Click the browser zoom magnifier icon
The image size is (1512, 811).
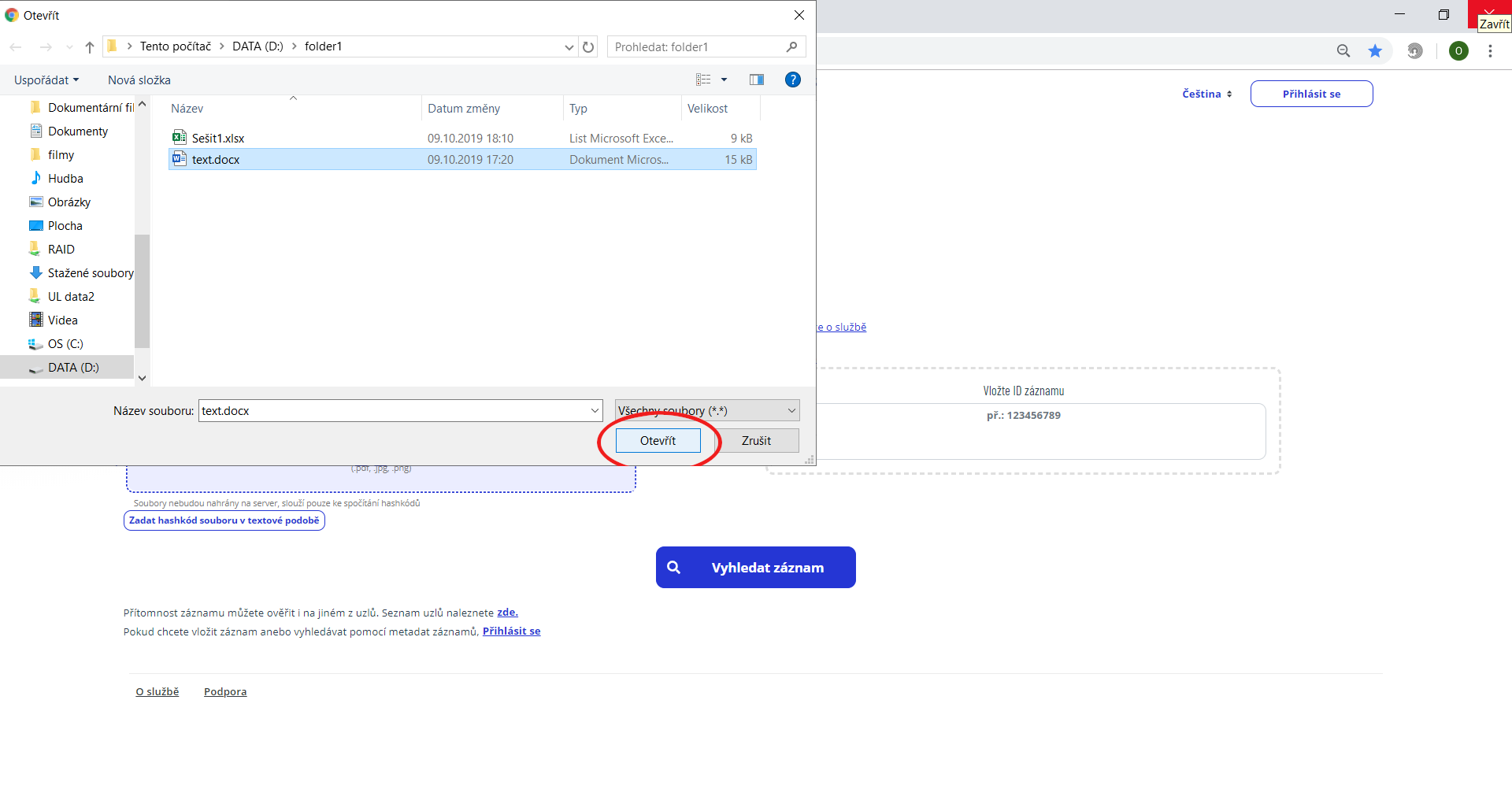1343,51
